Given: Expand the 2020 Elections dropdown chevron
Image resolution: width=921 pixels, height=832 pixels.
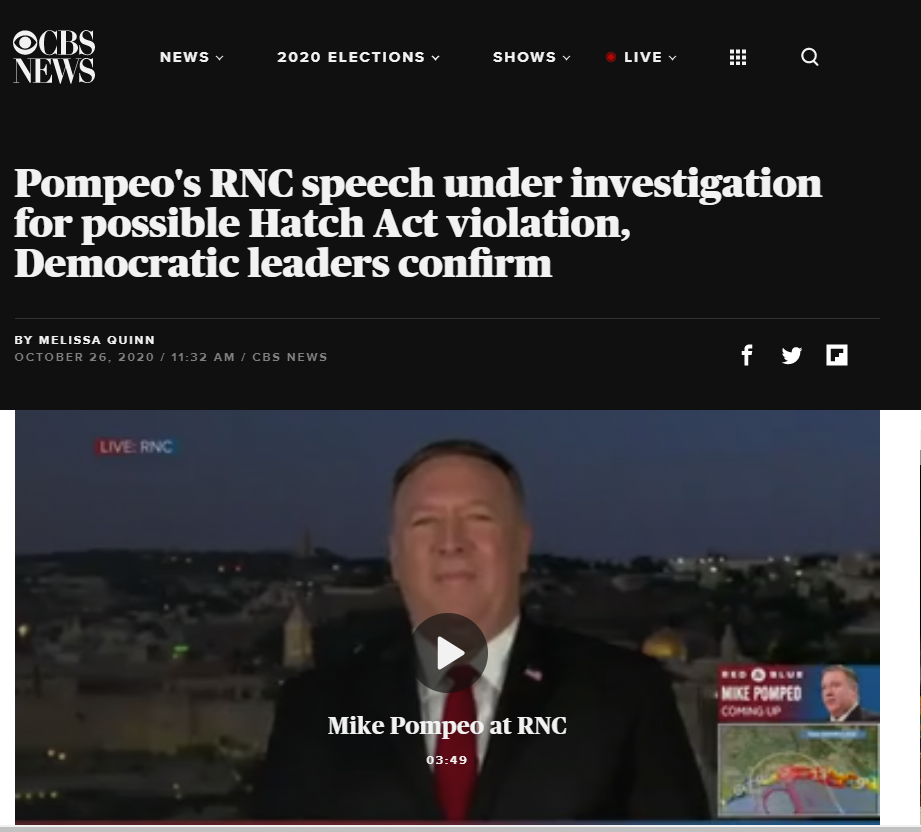Looking at the screenshot, I should (x=435, y=58).
